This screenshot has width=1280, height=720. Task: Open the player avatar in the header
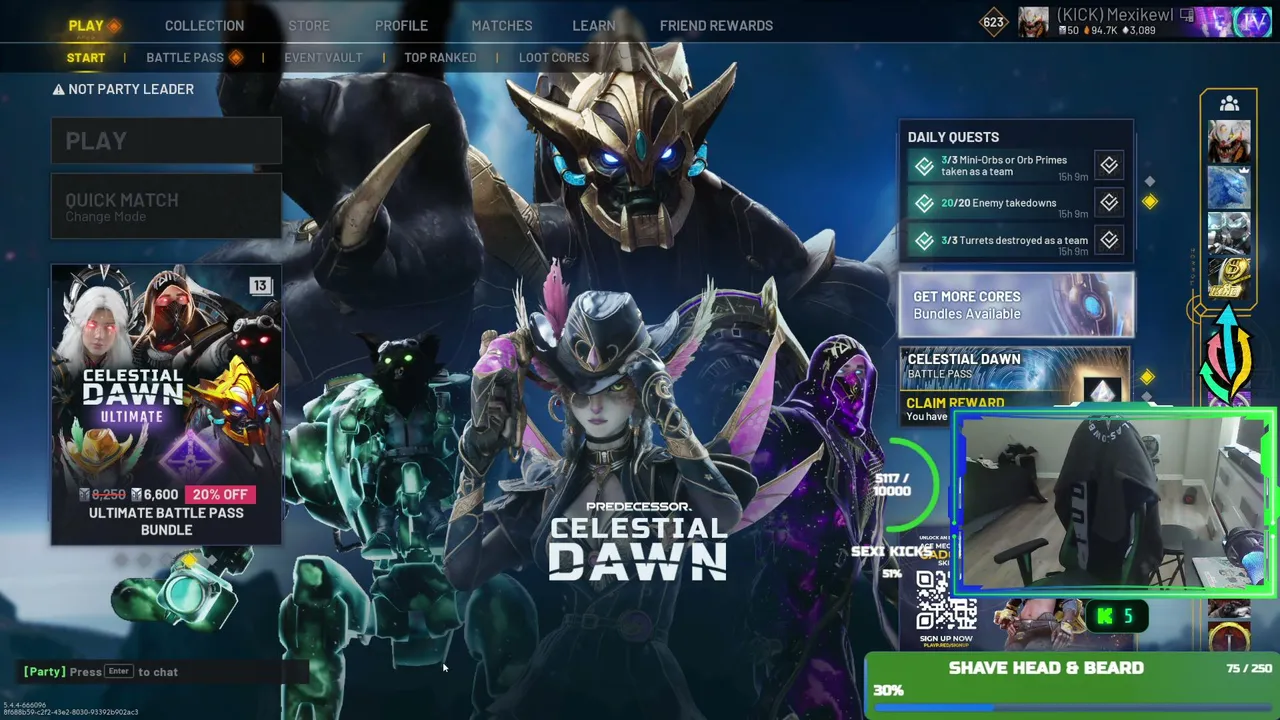(1034, 22)
